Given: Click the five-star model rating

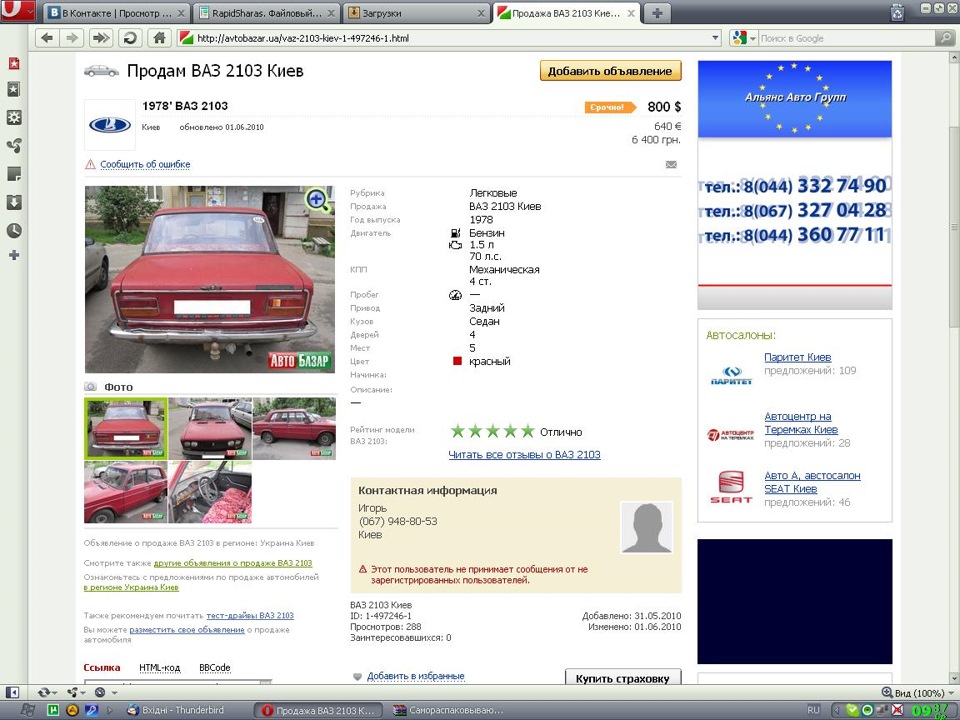Looking at the screenshot, I should pos(492,432).
